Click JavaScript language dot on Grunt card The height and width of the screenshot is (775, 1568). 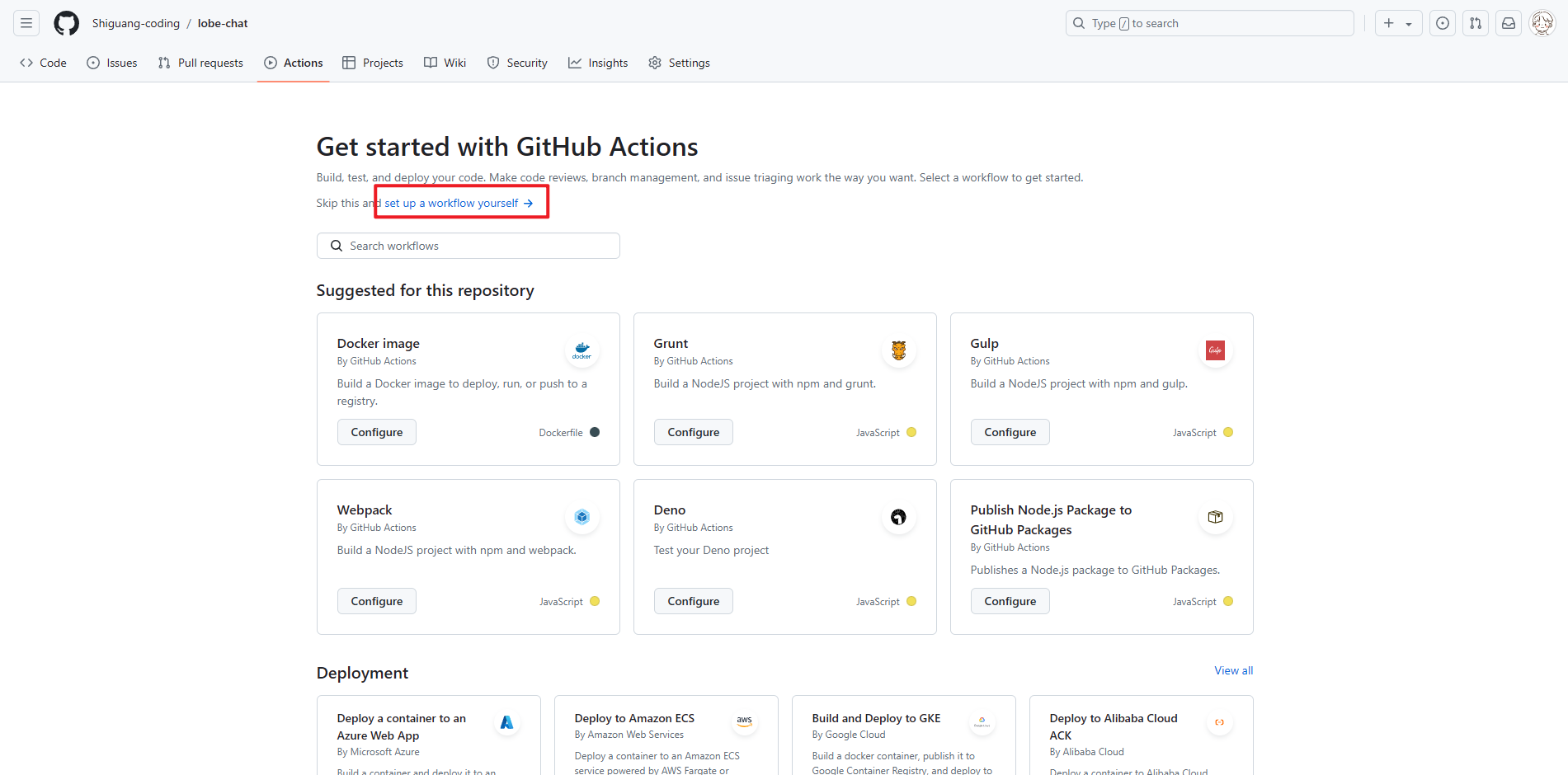(x=911, y=432)
